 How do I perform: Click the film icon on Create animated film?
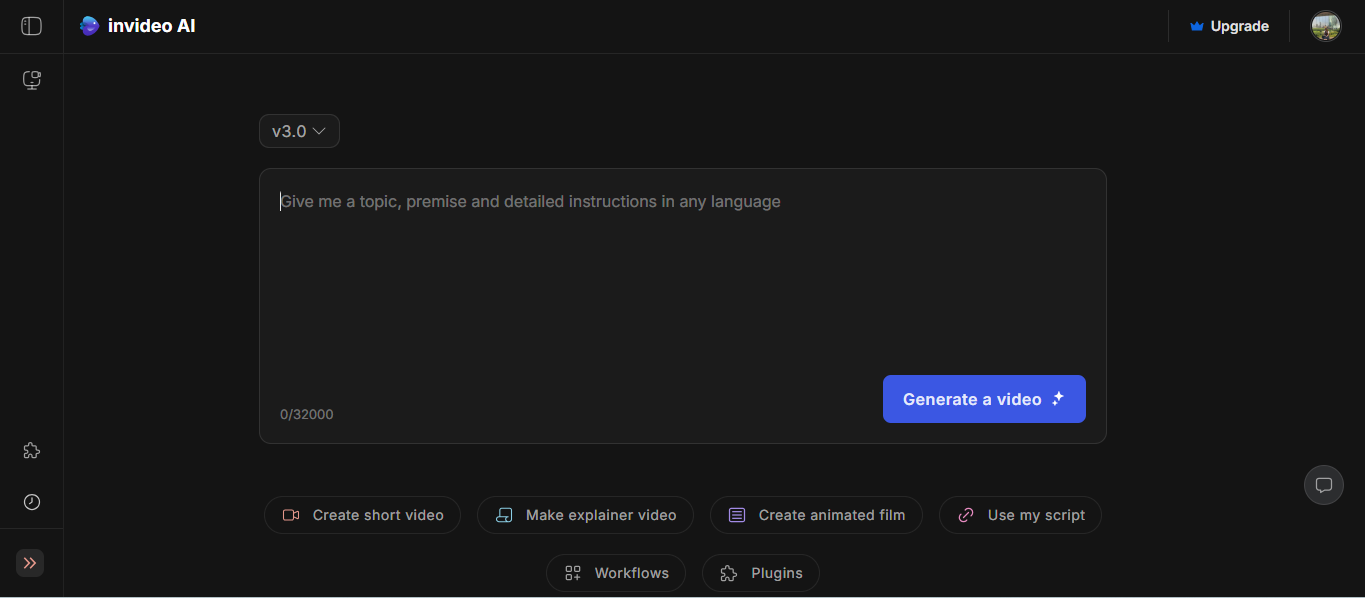point(737,514)
